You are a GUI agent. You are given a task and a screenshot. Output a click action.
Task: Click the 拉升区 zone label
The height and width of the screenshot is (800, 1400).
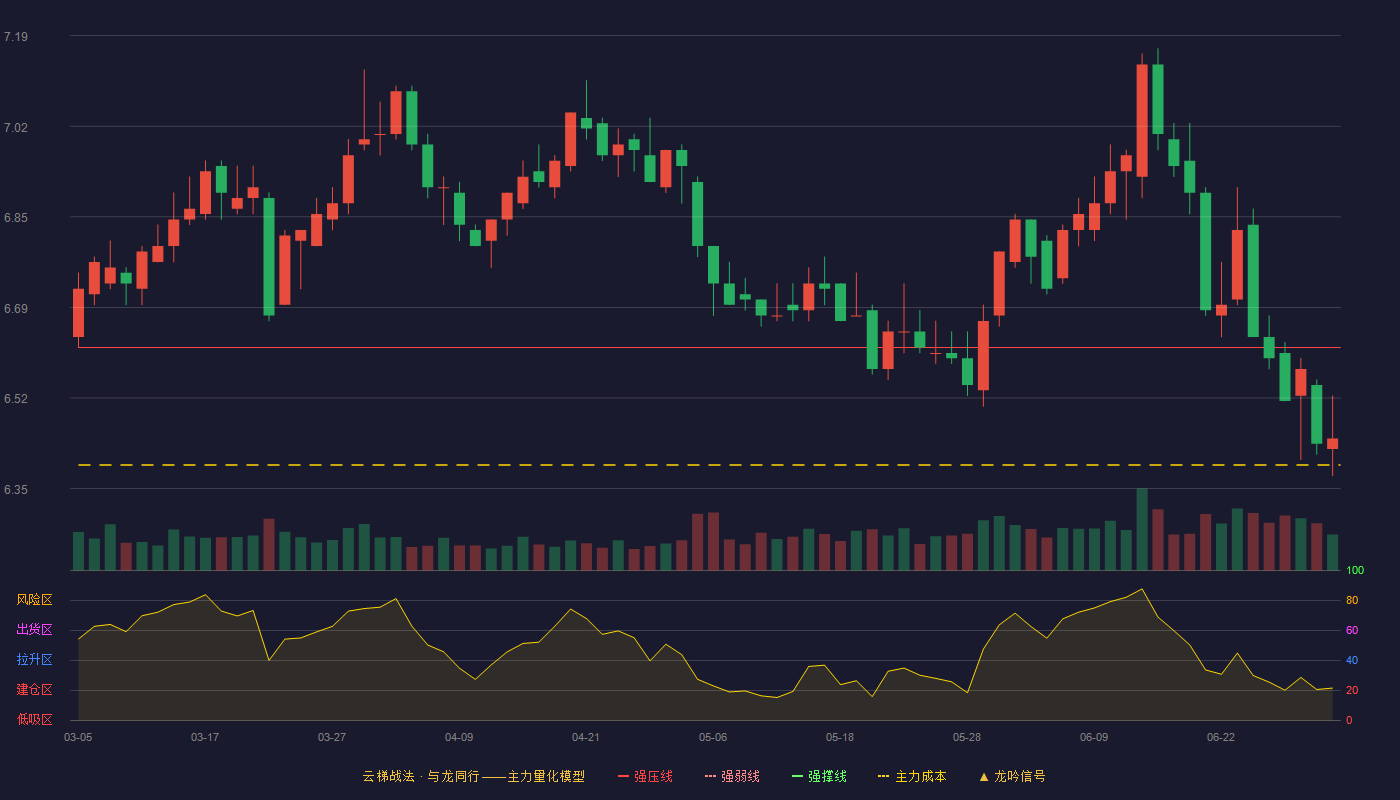coord(34,660)
